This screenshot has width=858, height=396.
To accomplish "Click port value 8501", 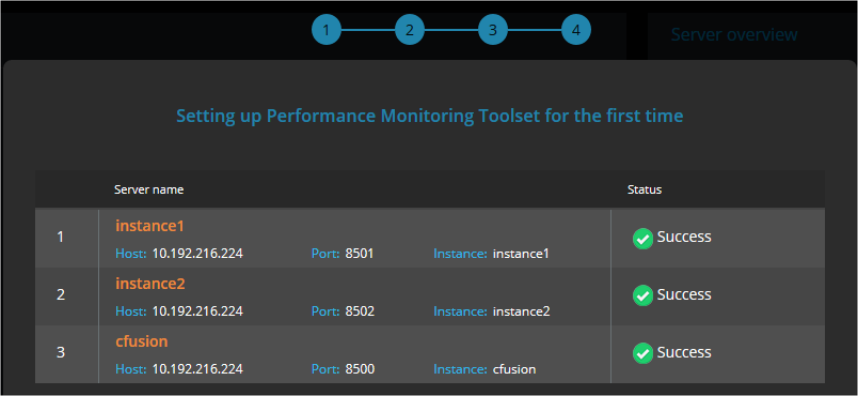I will 360,254.
